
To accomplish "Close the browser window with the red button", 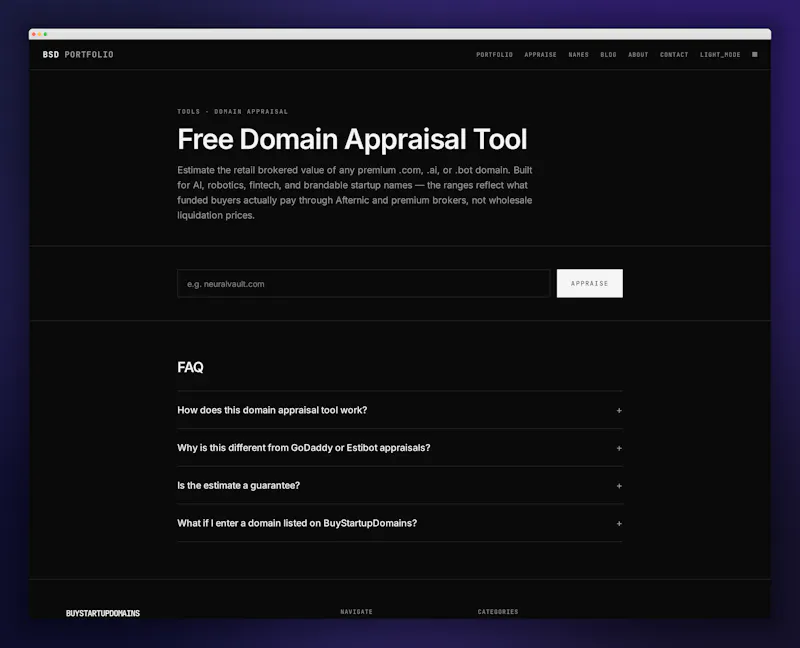I will pyautogui.click(x=34, y=34).
